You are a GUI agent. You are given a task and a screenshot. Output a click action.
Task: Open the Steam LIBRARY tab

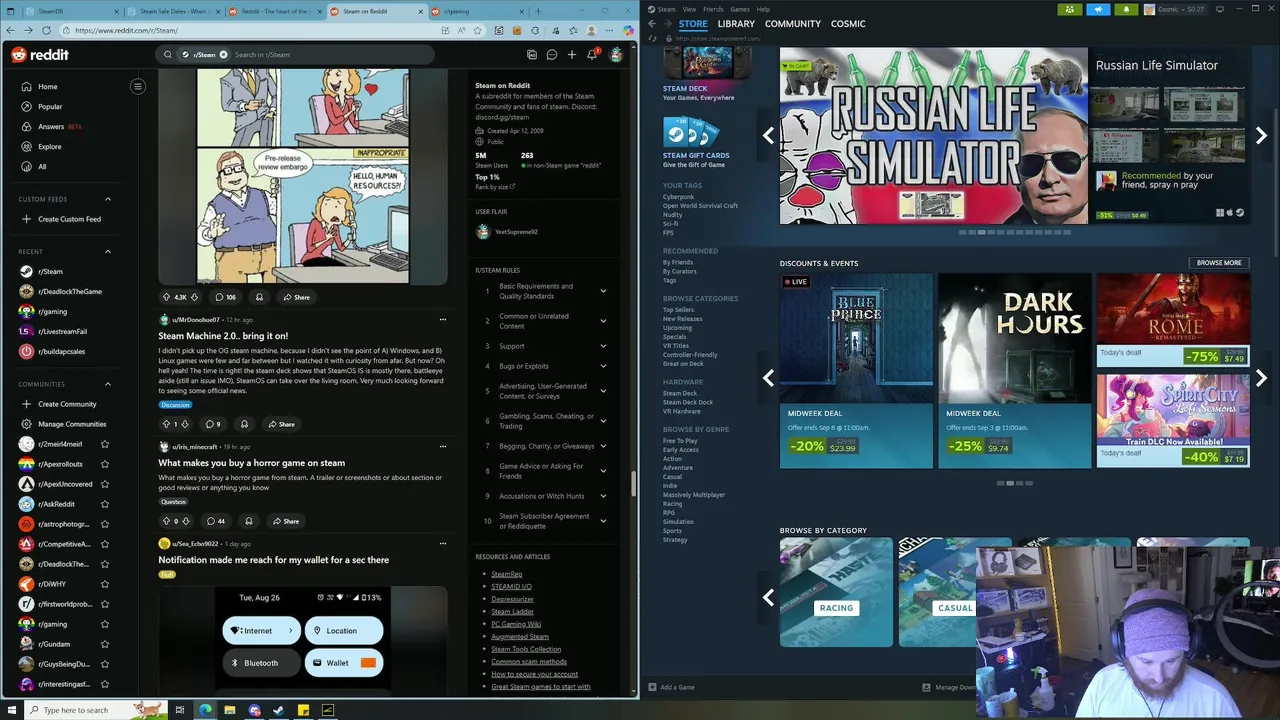click(736, 23)
